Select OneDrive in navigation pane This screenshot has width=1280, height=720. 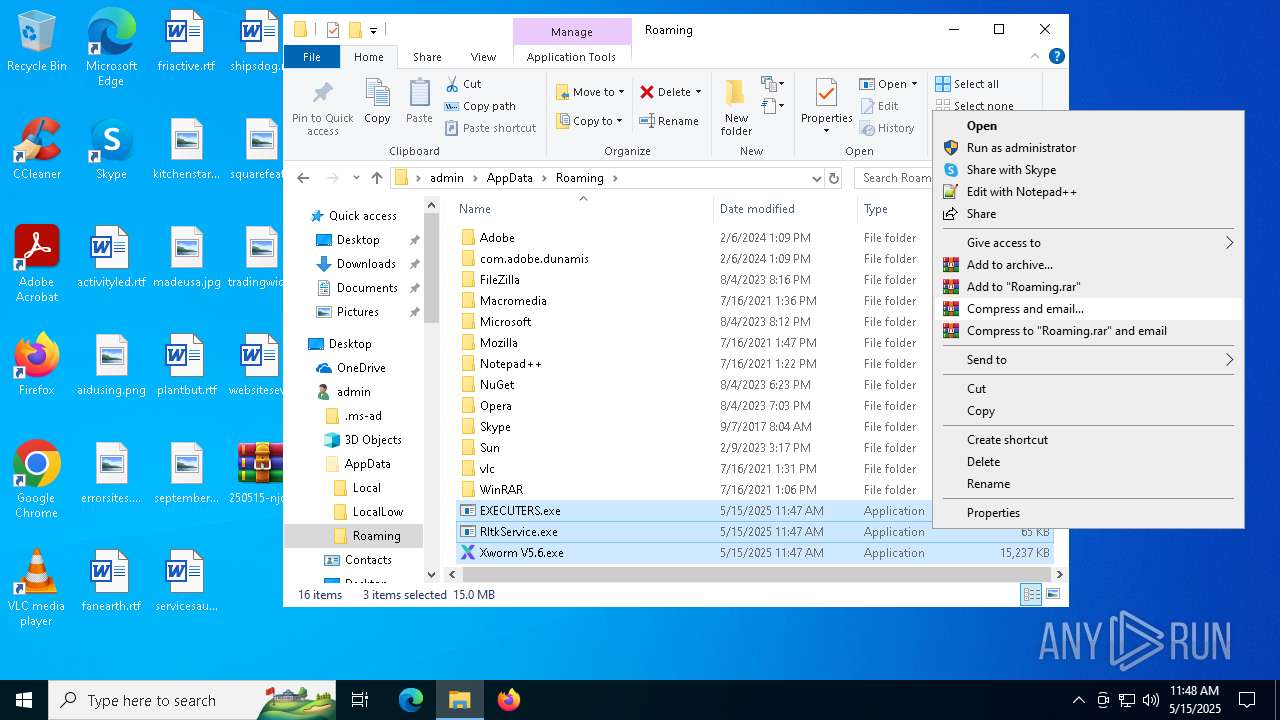[x=361, y=368]
